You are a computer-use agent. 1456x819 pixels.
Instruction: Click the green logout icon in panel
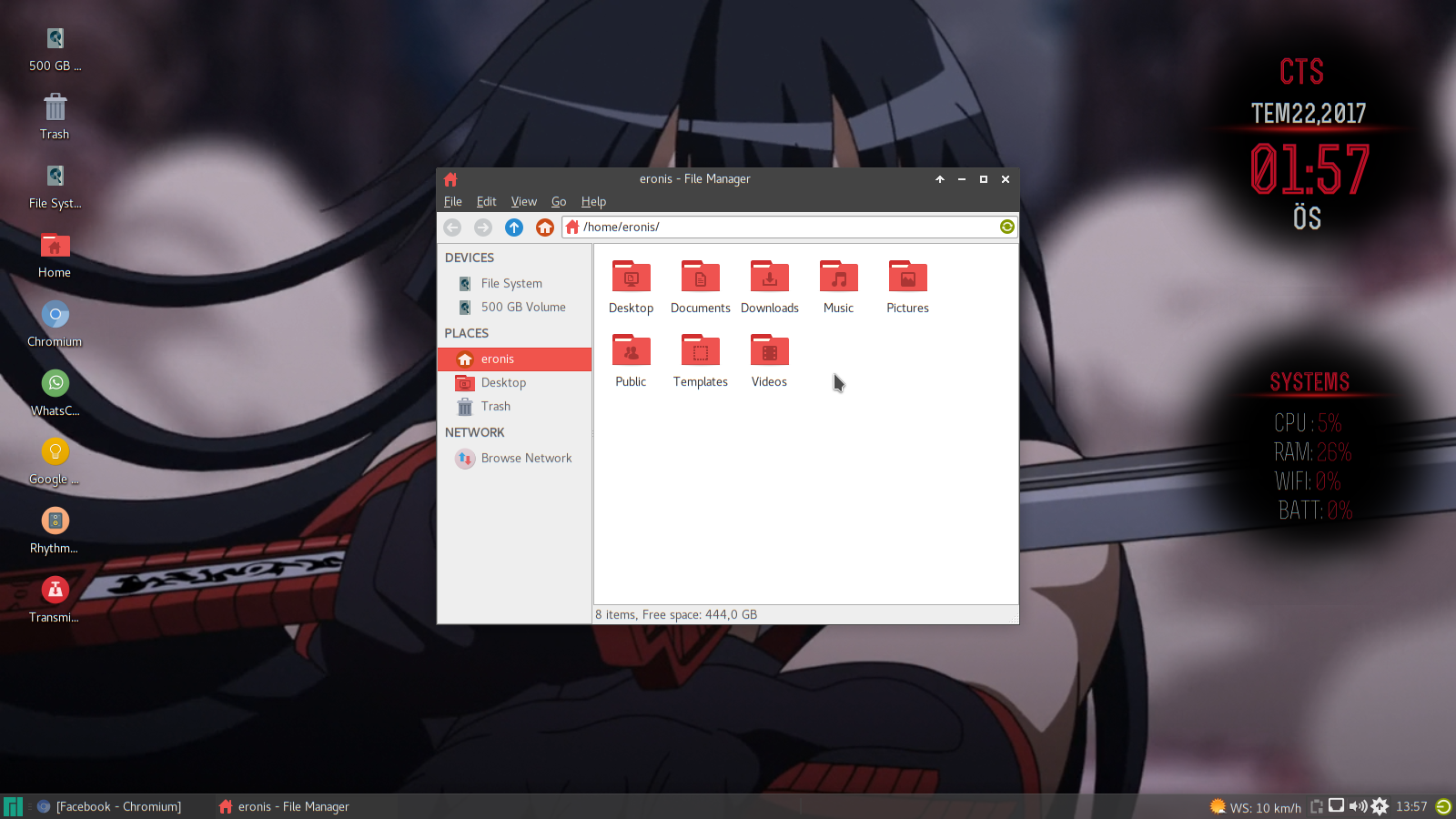click(1443, 806)
